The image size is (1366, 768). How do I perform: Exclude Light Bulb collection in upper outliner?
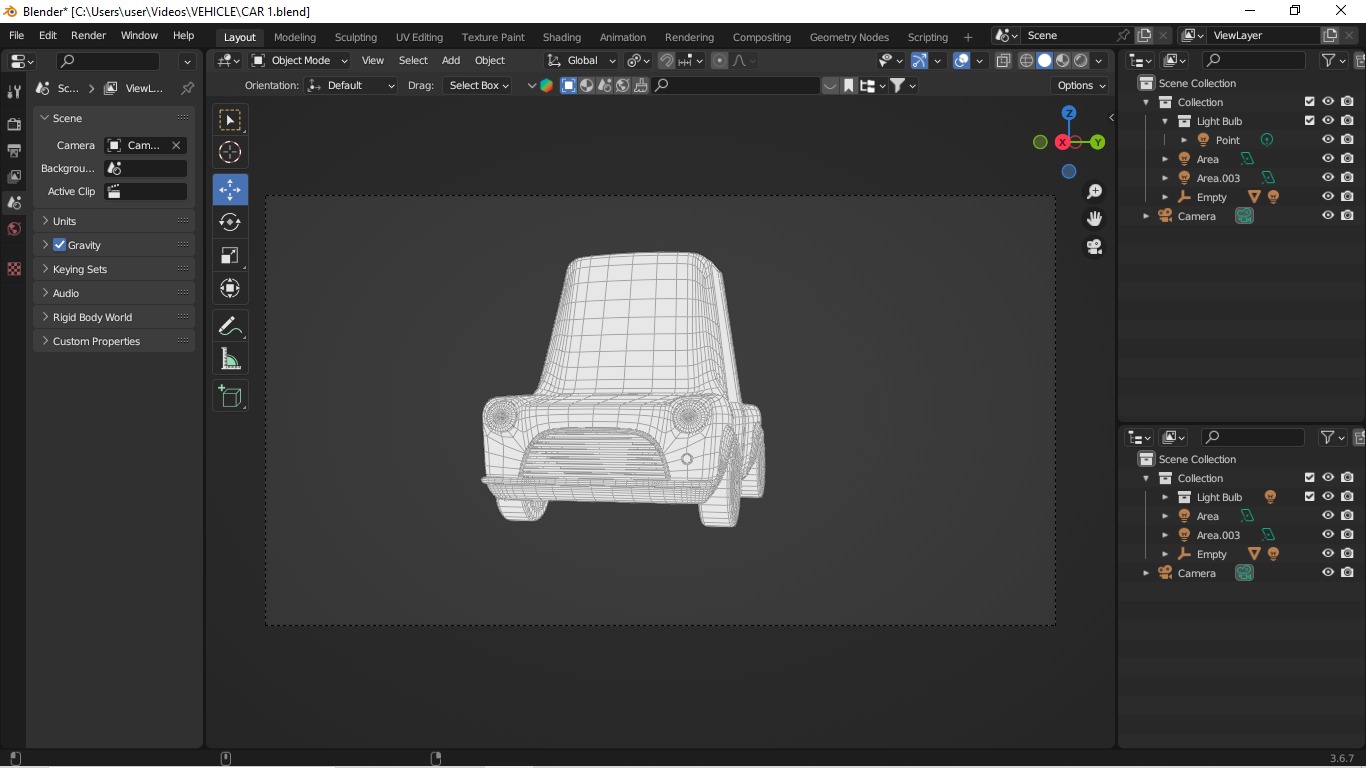(1310, 121)
